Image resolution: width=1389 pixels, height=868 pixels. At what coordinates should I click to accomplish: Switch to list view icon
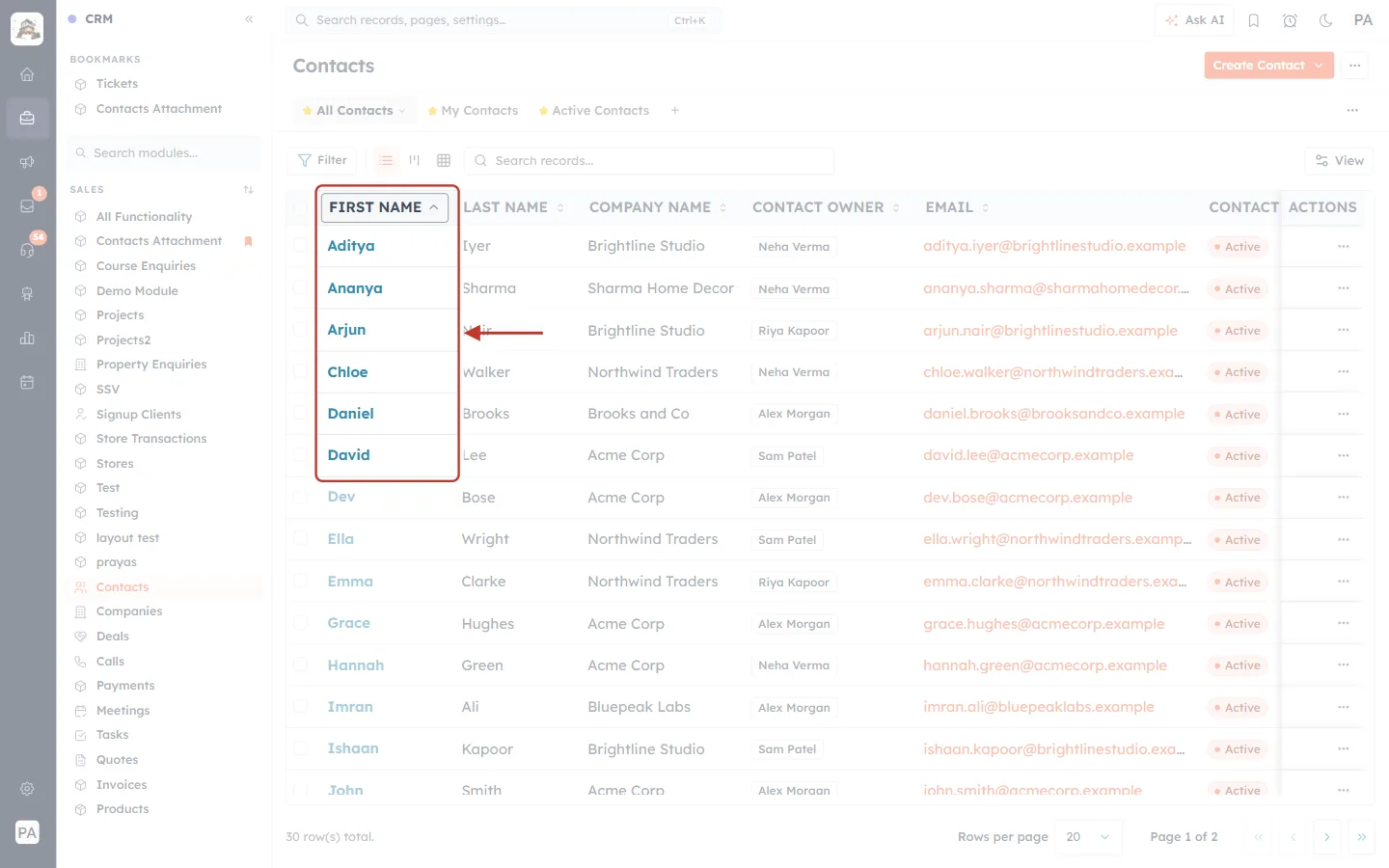point(386,160)
